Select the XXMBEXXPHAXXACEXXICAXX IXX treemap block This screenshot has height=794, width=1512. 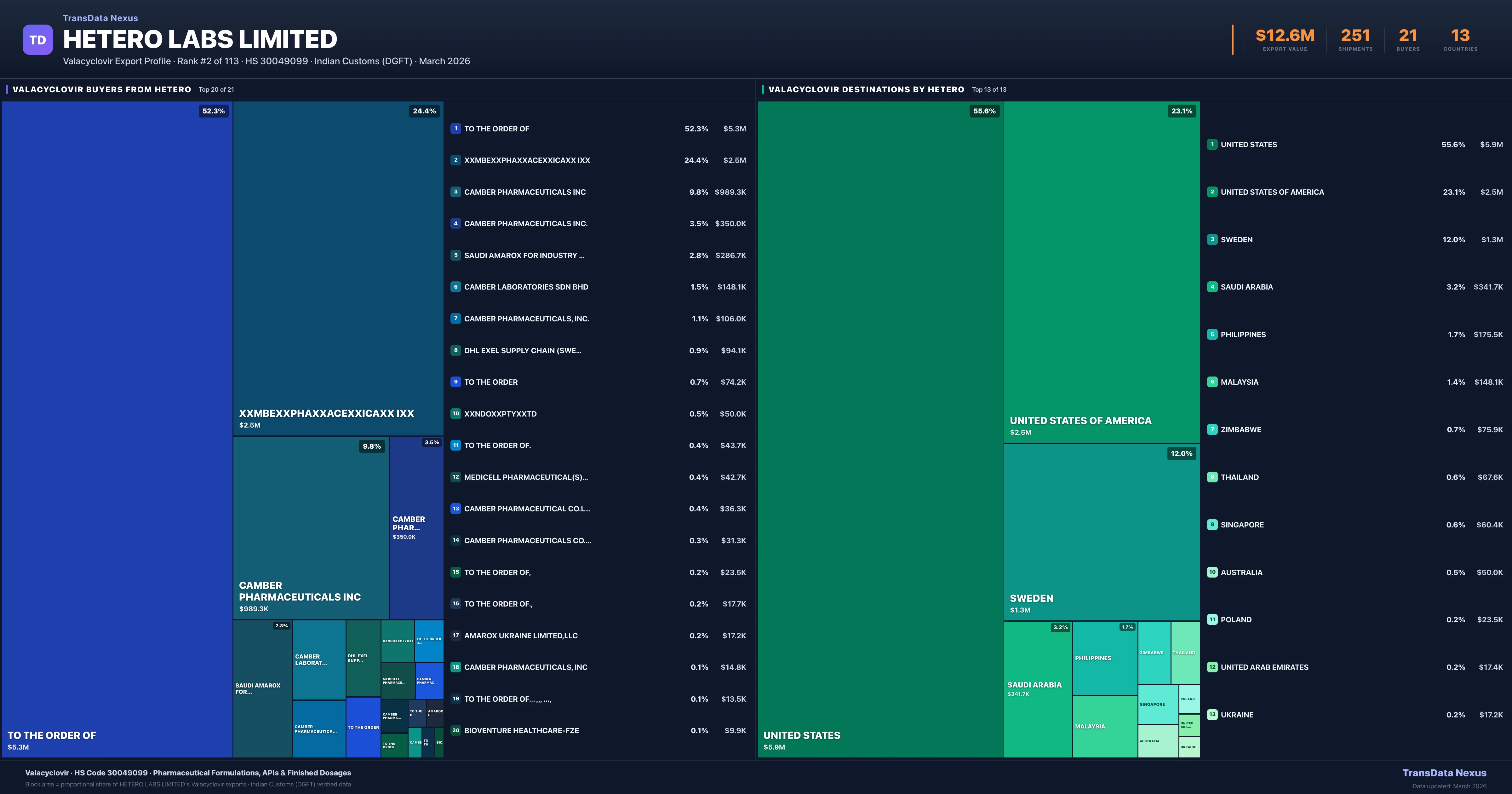point(338,268)
